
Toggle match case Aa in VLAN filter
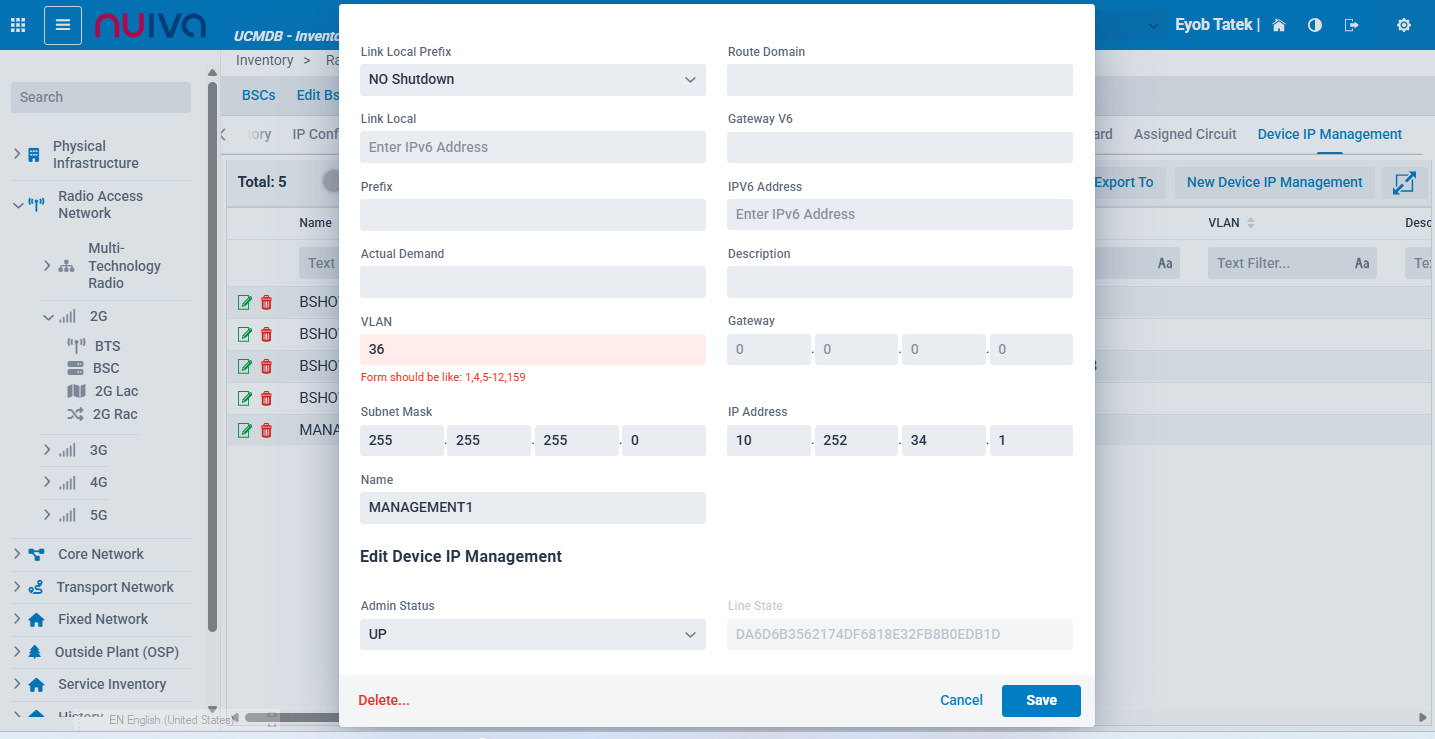(1361, 264)
